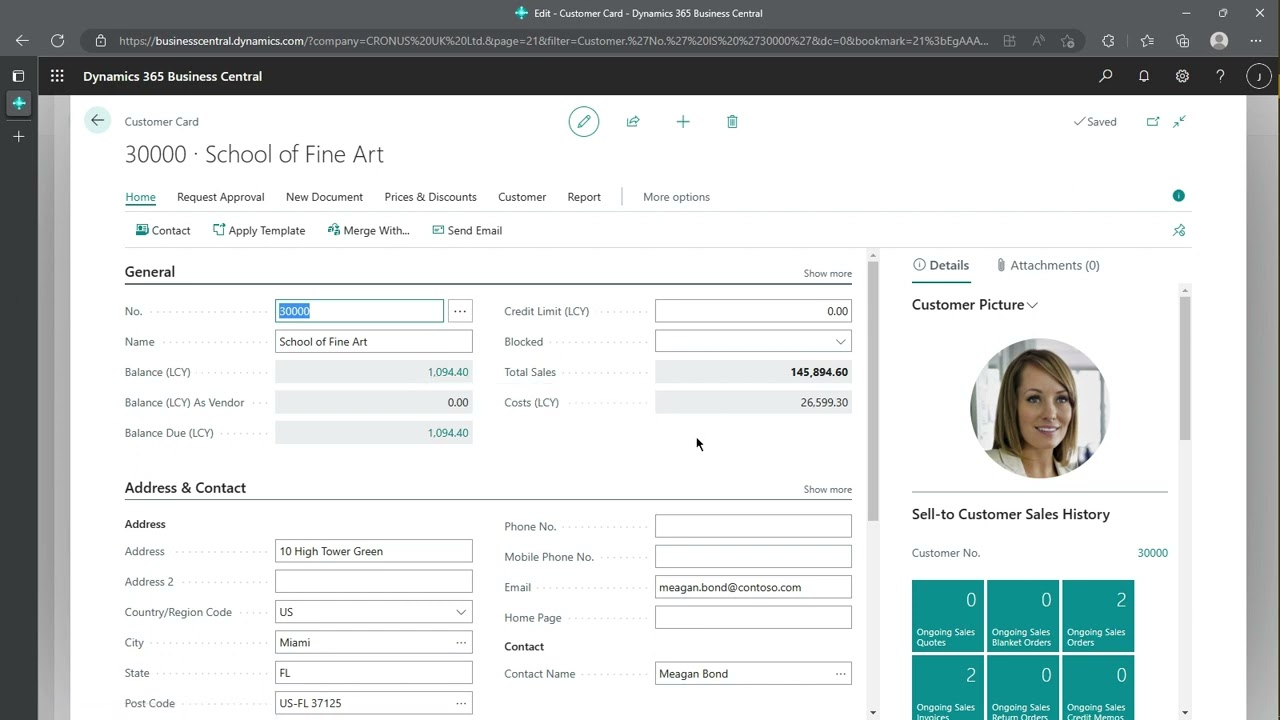Show More options in action bar

pos(676,197)
